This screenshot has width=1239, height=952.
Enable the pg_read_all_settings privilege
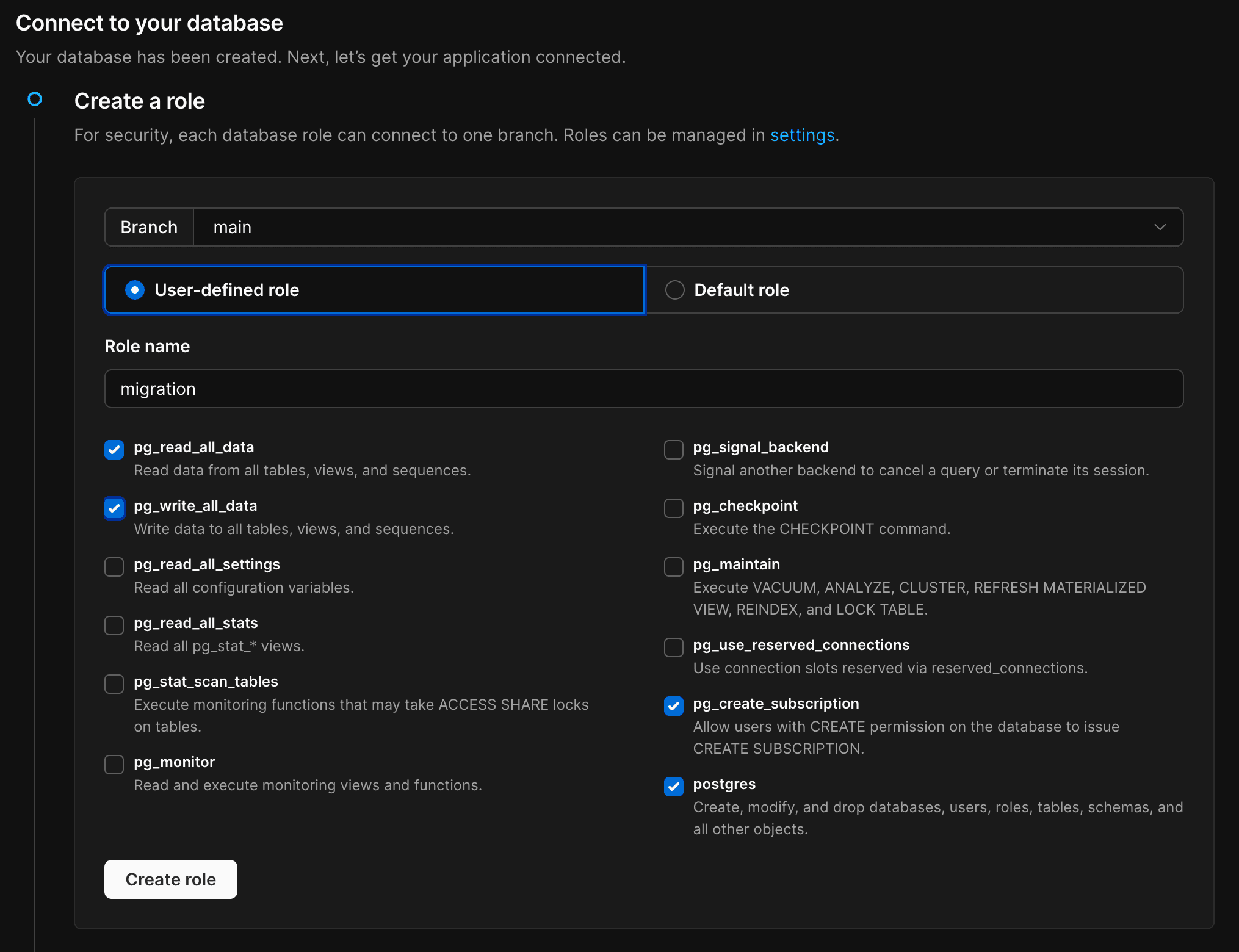114,567
